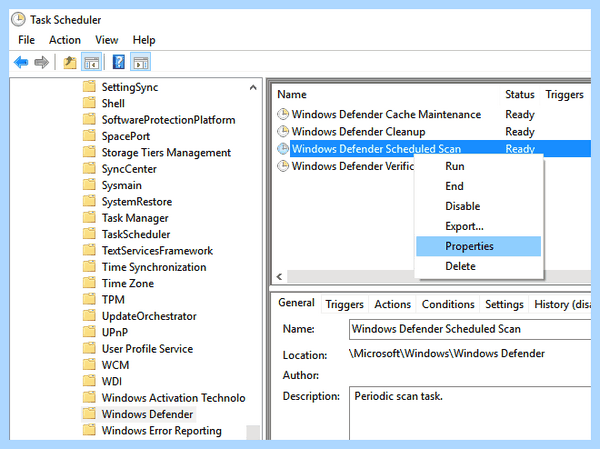600x449 pixels.
Task: Select the Time Synchronization tree folder
Action: click(154, 267)
